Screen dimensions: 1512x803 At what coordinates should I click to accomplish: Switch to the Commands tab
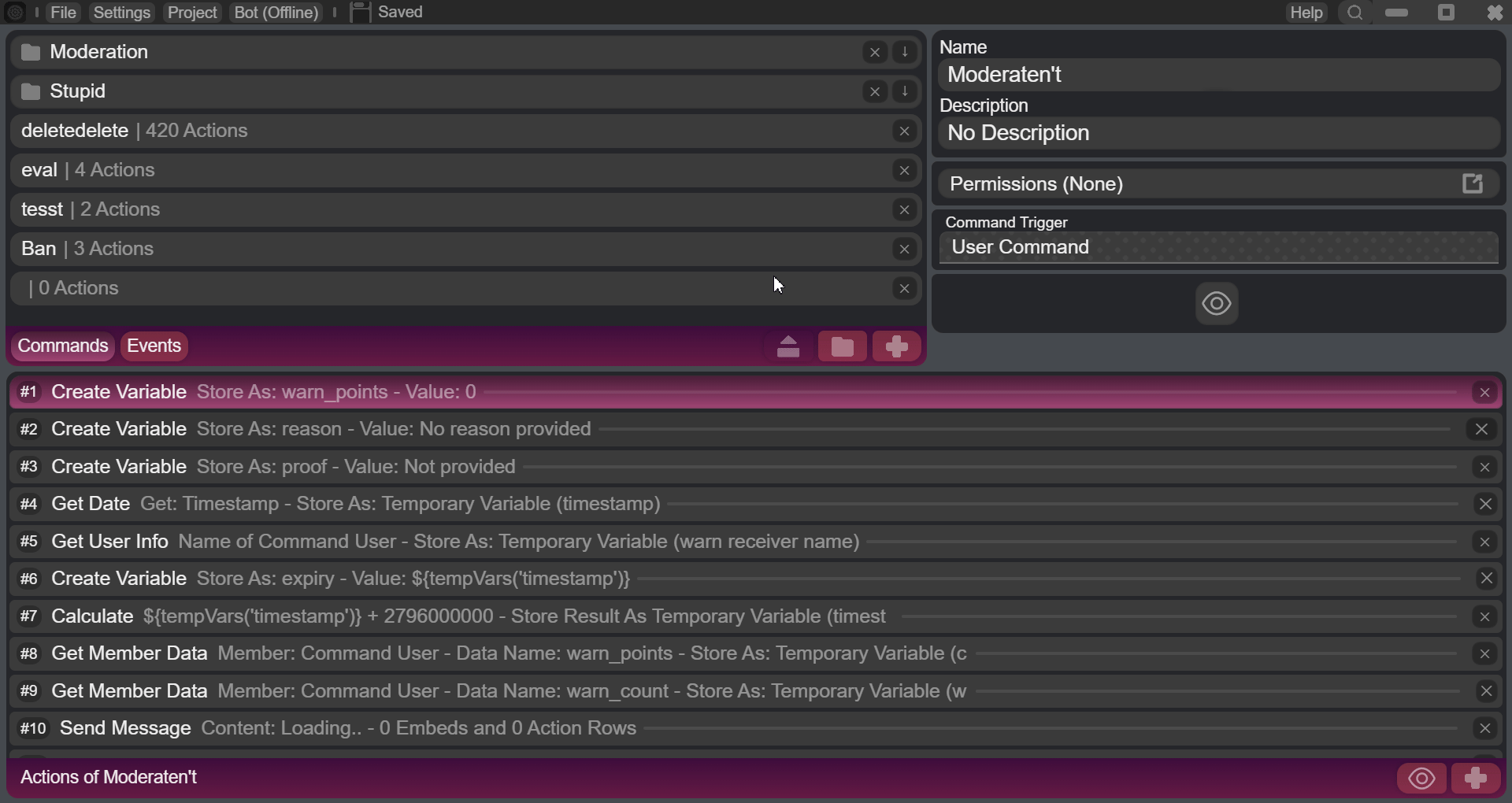click(63, 346)
